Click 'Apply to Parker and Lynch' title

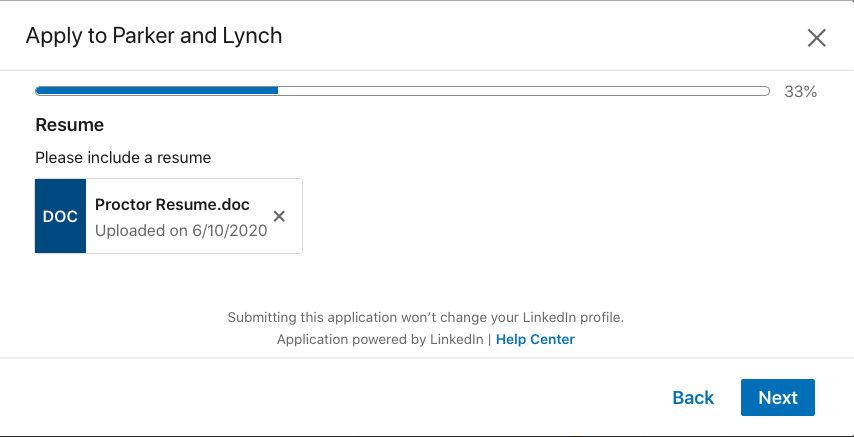coord(154,36)
